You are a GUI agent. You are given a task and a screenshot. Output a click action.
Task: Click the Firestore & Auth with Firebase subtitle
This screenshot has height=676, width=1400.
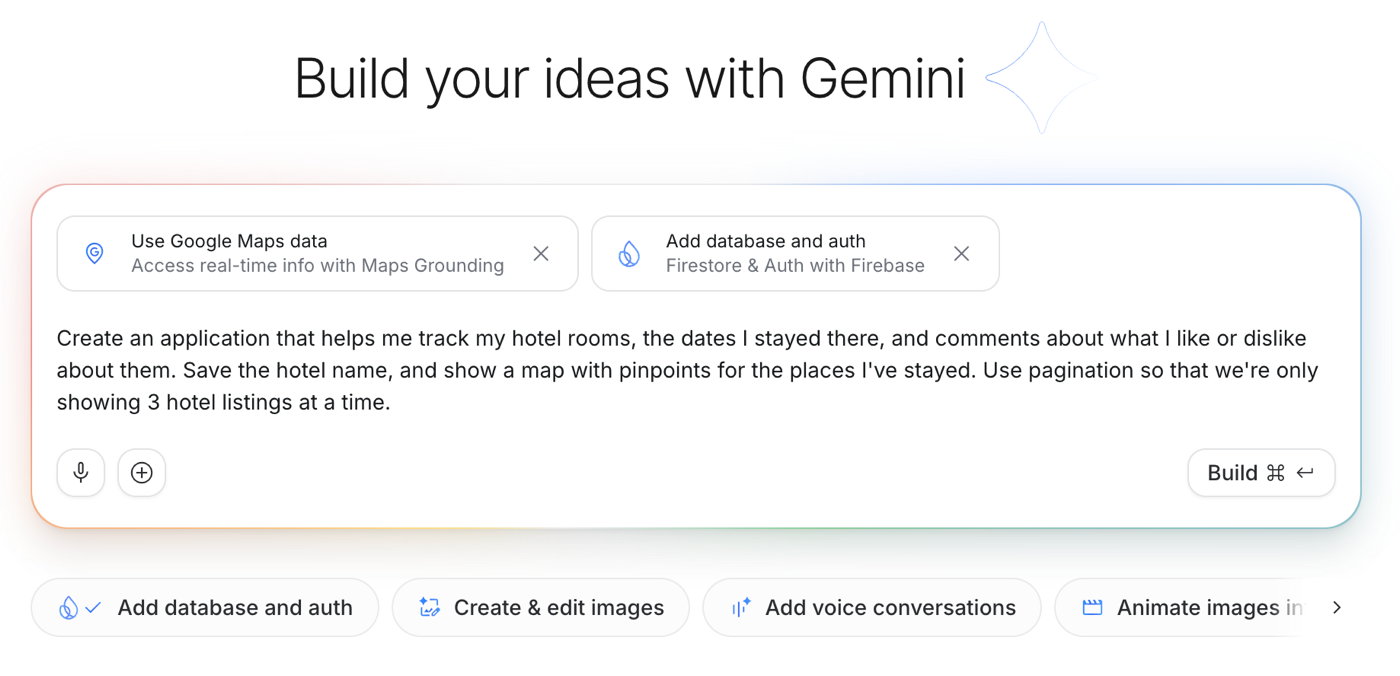point(795,266)
